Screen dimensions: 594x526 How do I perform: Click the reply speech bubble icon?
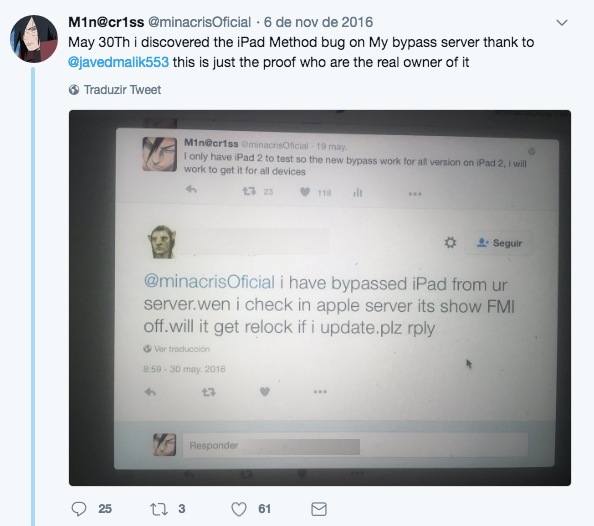[79, 509]
